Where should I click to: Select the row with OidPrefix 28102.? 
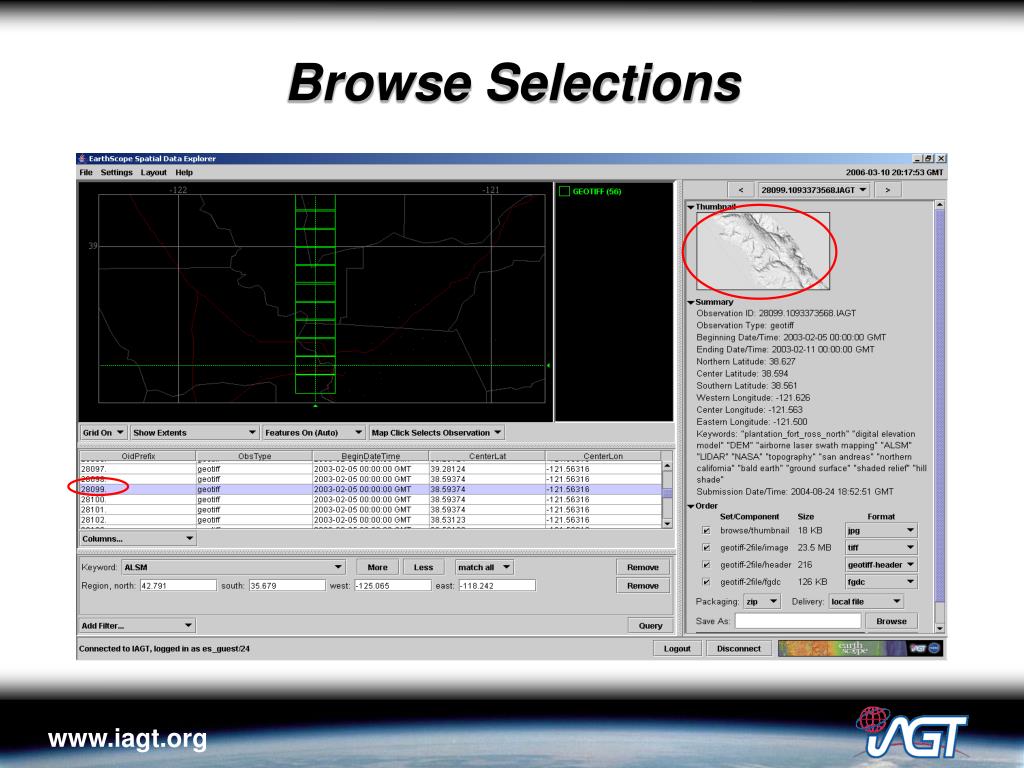(x=370, y=520)
